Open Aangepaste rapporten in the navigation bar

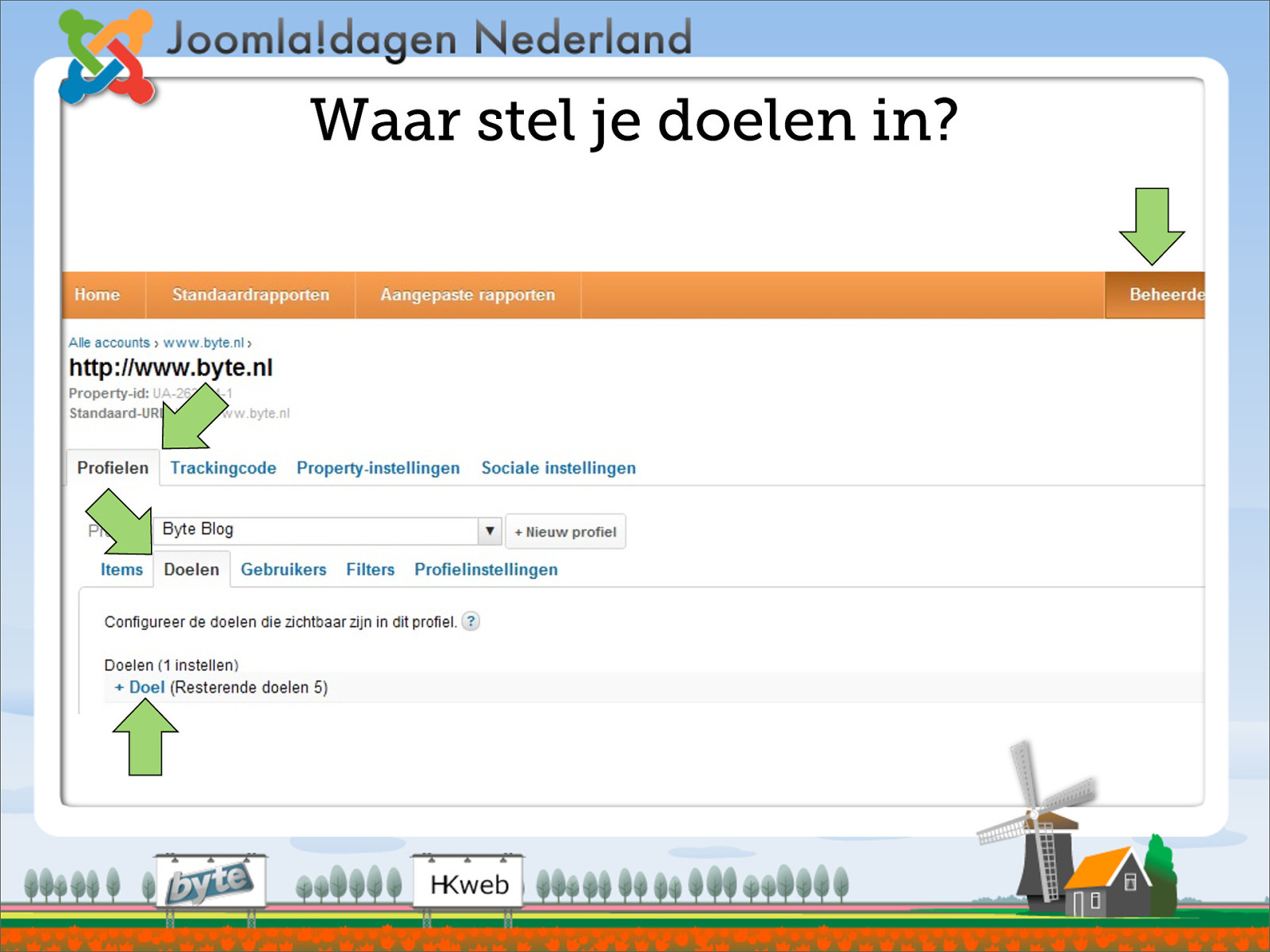point(468,294)
